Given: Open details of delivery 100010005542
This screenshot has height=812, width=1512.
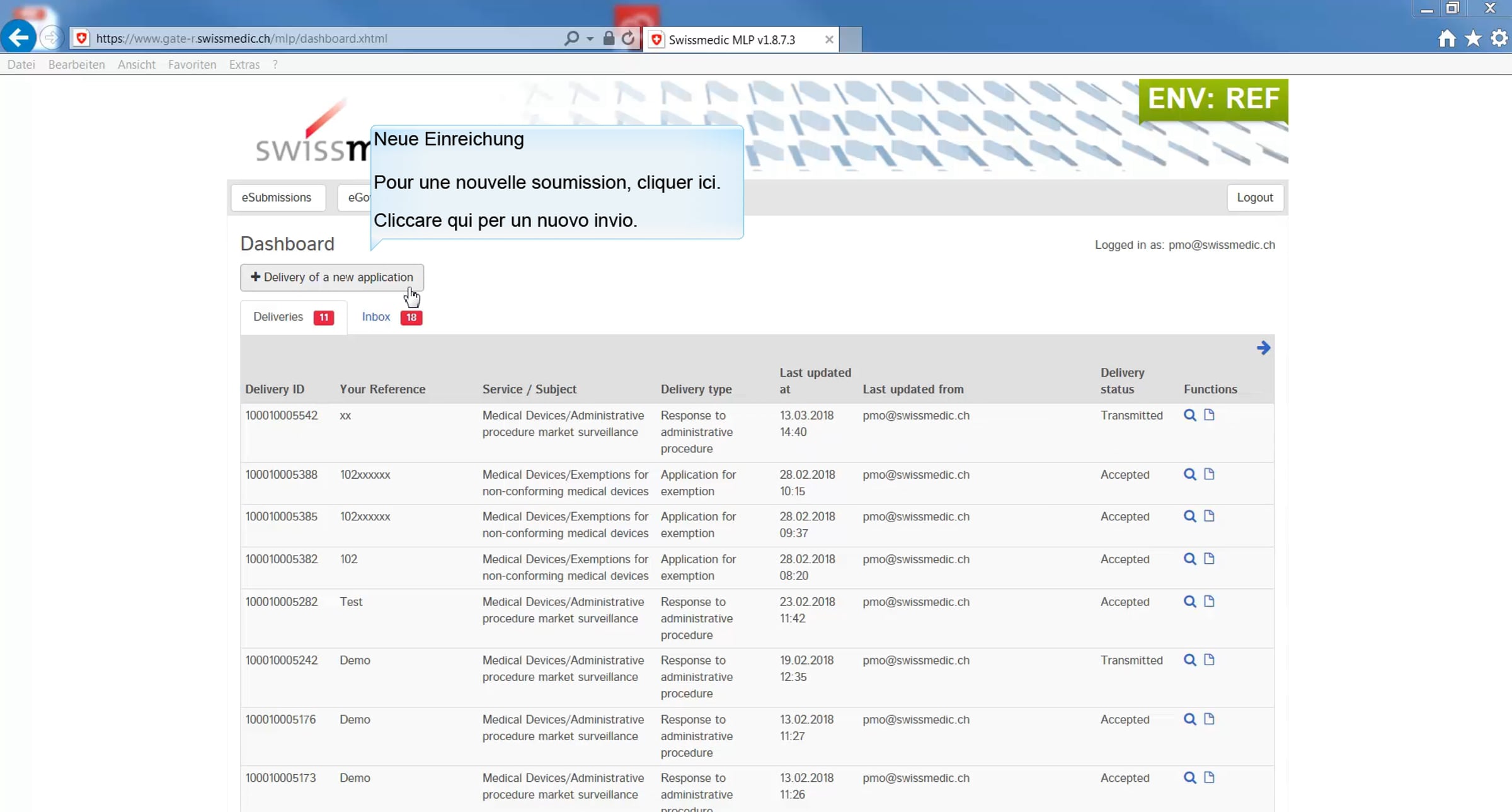Looking at the screenshot, I should tap(1189, 415).
